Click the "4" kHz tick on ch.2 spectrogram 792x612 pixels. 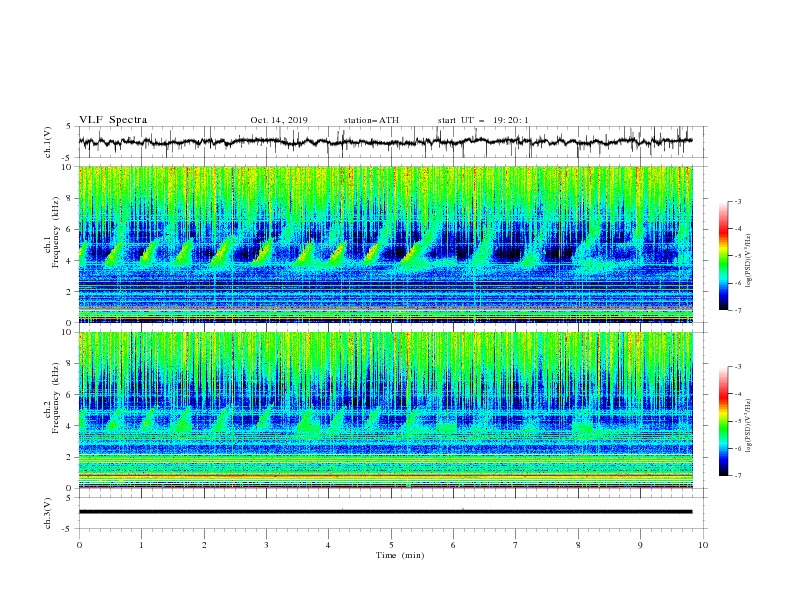tap(71, 426)
